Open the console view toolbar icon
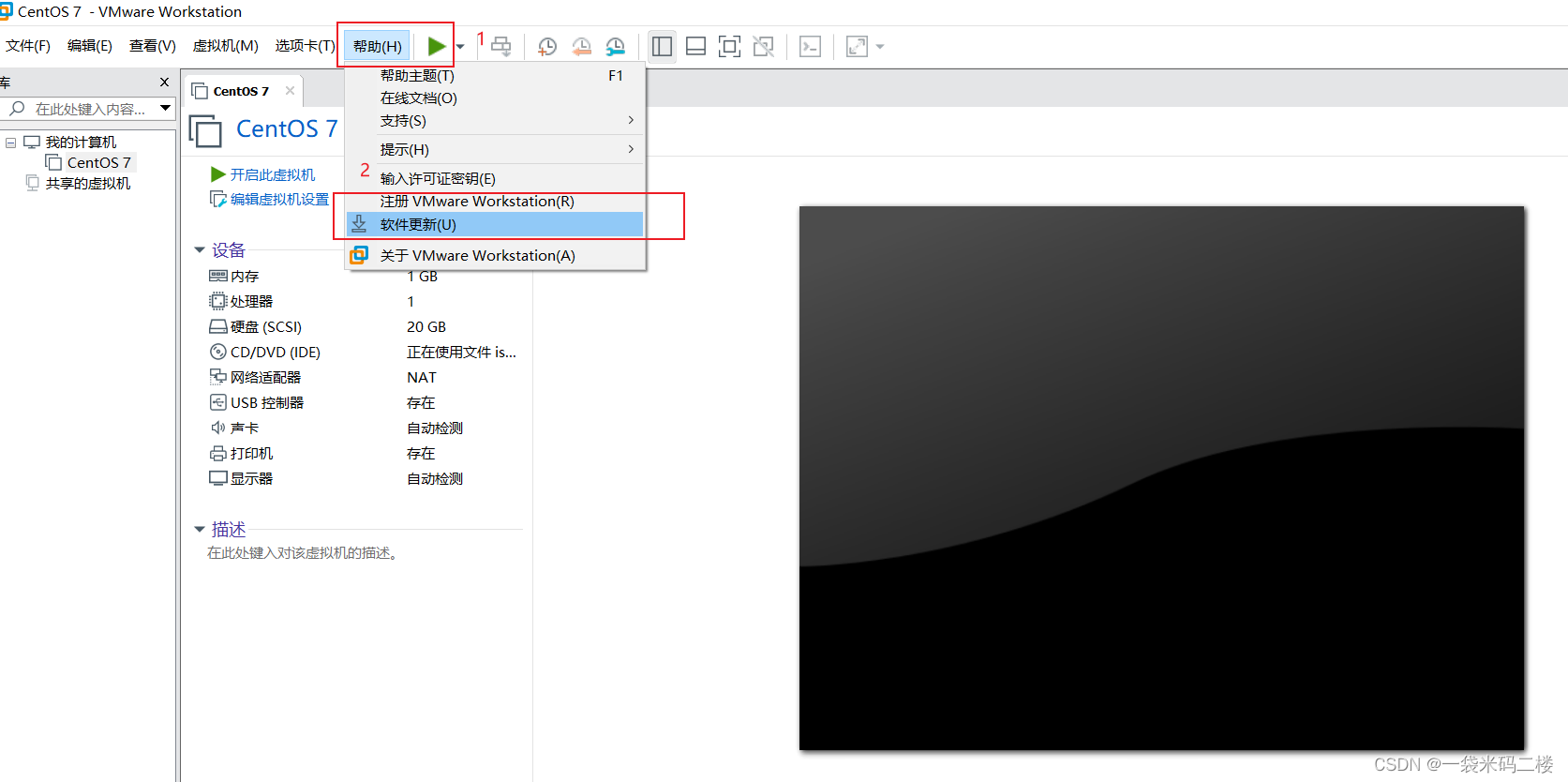This screenshot has height=782, width=1568. 811,46
